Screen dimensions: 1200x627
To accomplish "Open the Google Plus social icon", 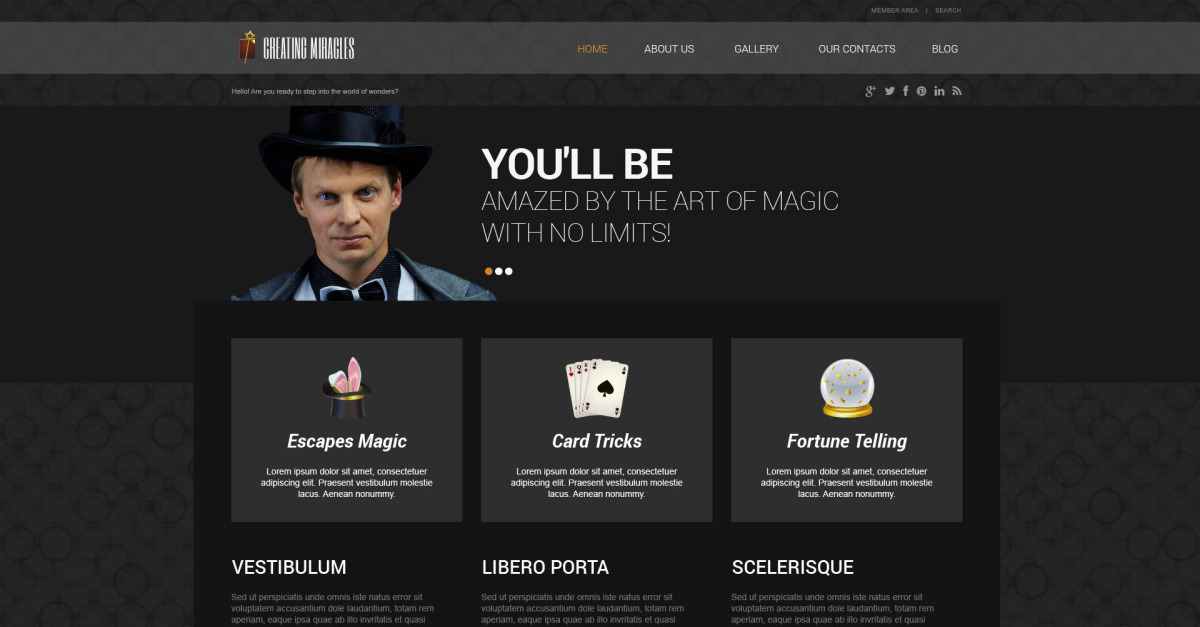I will click(870, 91).
